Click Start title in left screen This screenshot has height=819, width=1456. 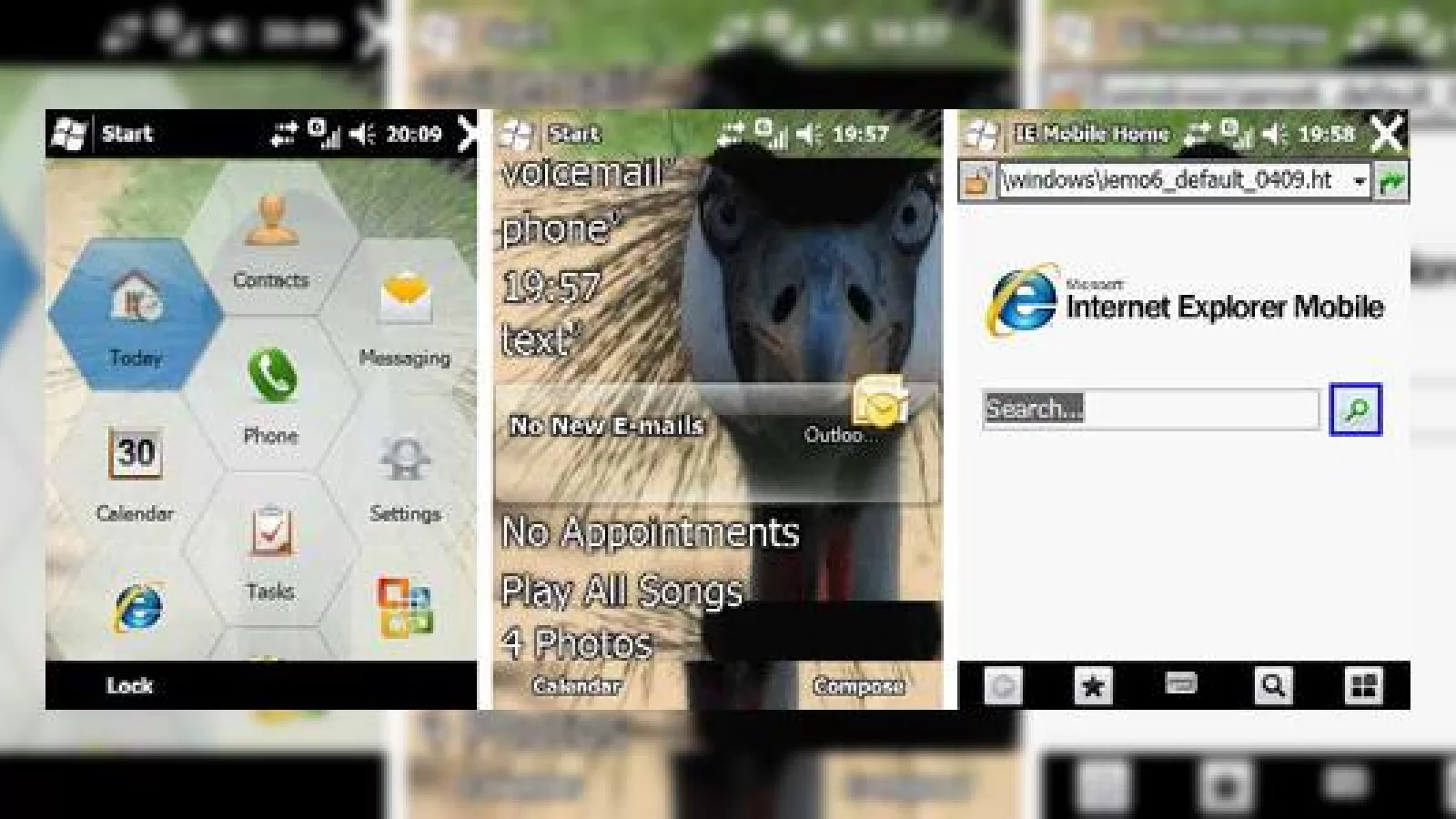coord(126,134)
